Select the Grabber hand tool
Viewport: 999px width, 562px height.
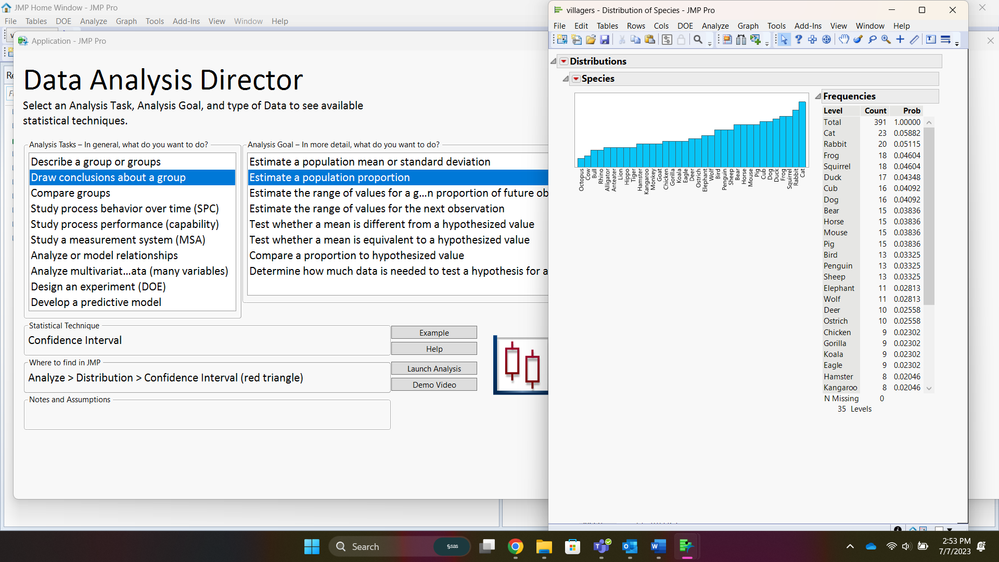844,40
